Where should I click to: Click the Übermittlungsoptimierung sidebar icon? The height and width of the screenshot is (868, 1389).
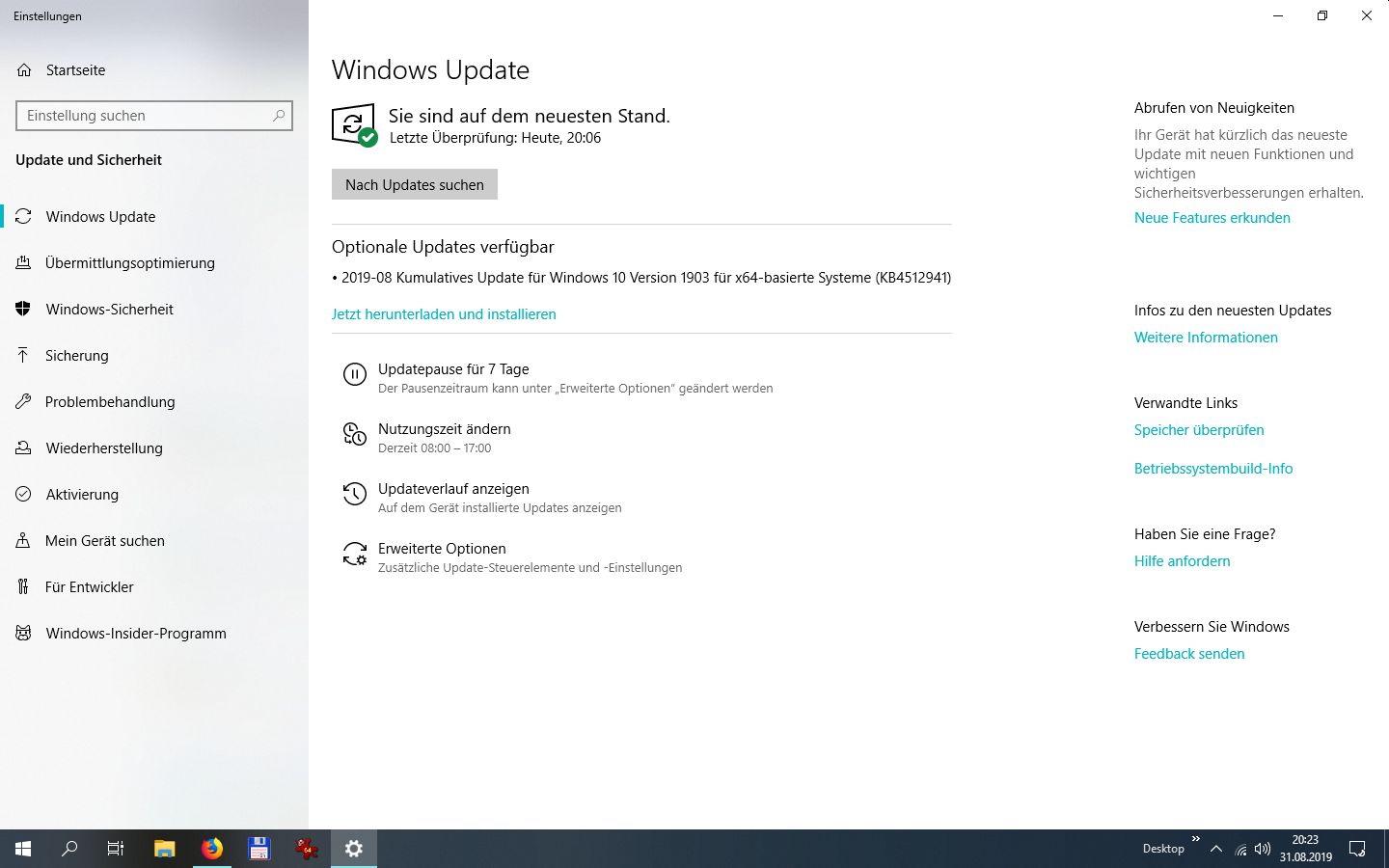tap(24, 263)
